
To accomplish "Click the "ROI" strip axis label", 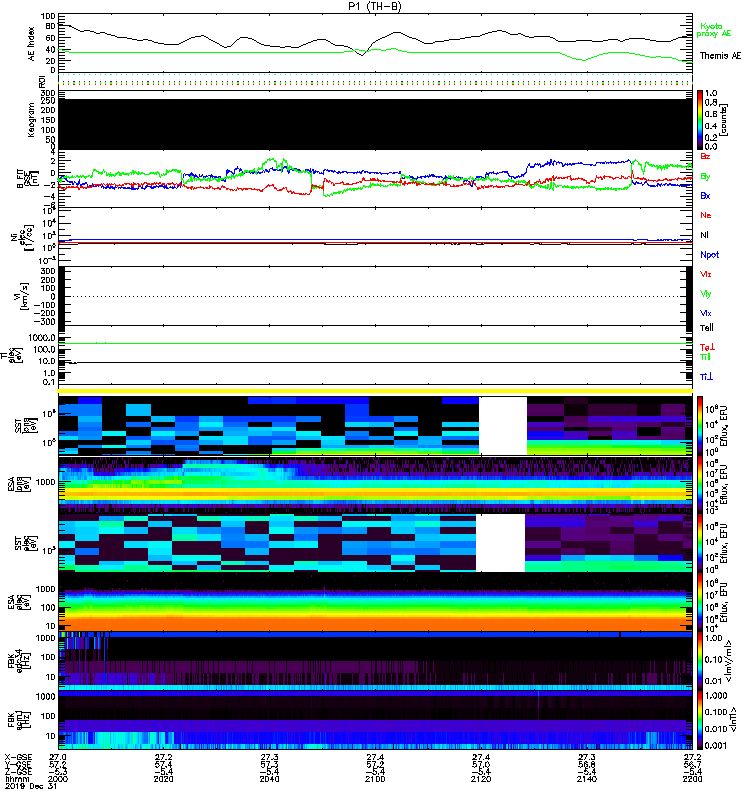I will coord(42,82).
